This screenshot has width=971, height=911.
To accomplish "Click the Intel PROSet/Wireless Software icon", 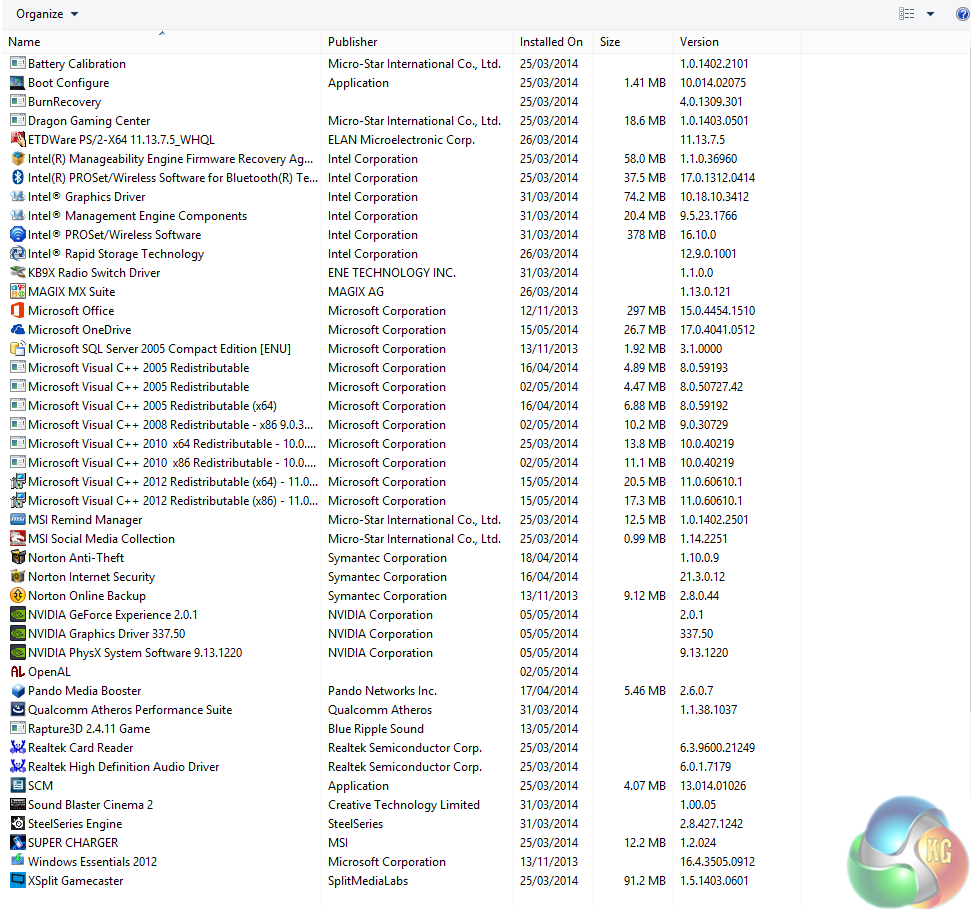I will click(18, 234).
